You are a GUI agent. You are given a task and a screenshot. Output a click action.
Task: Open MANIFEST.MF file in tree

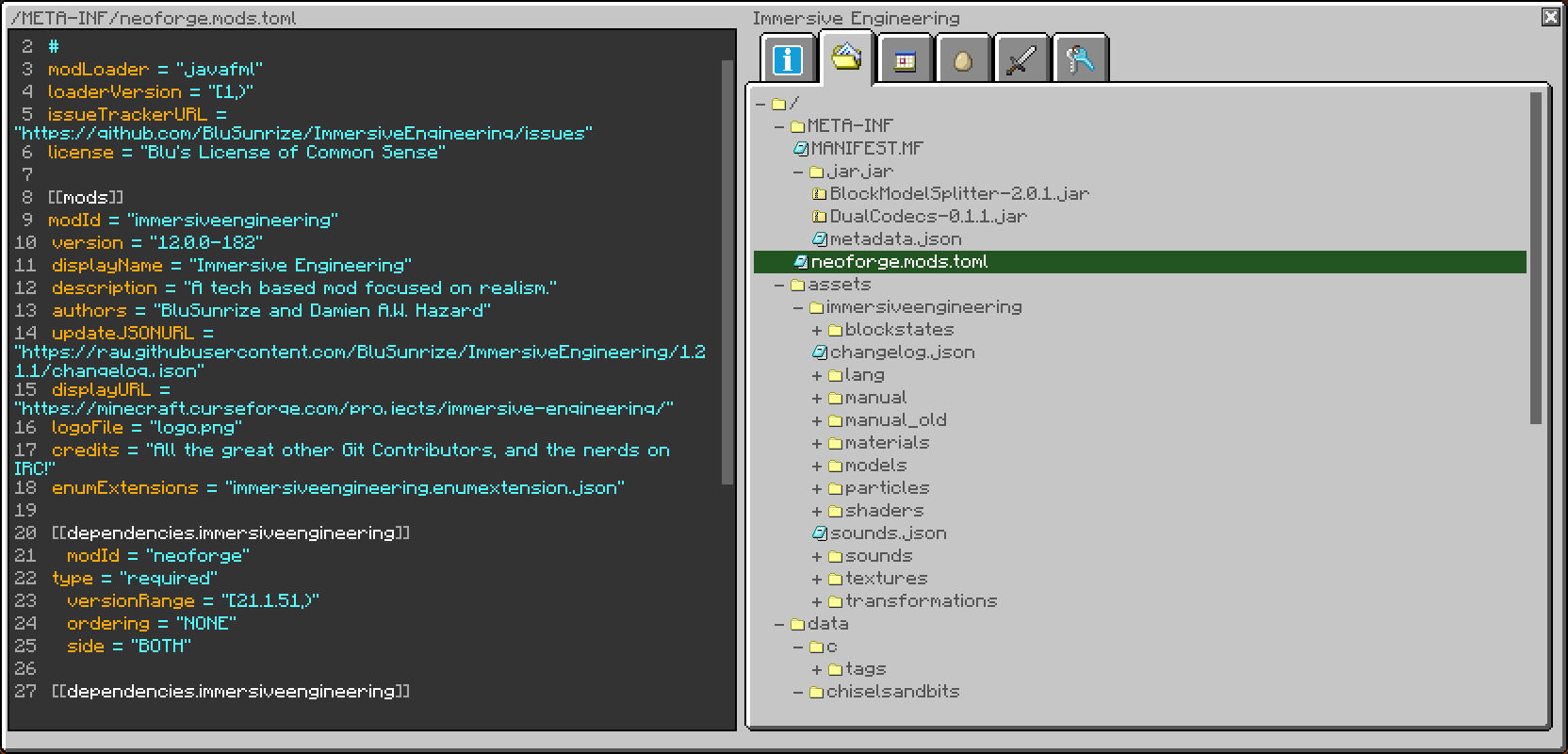tap(866, 149)
